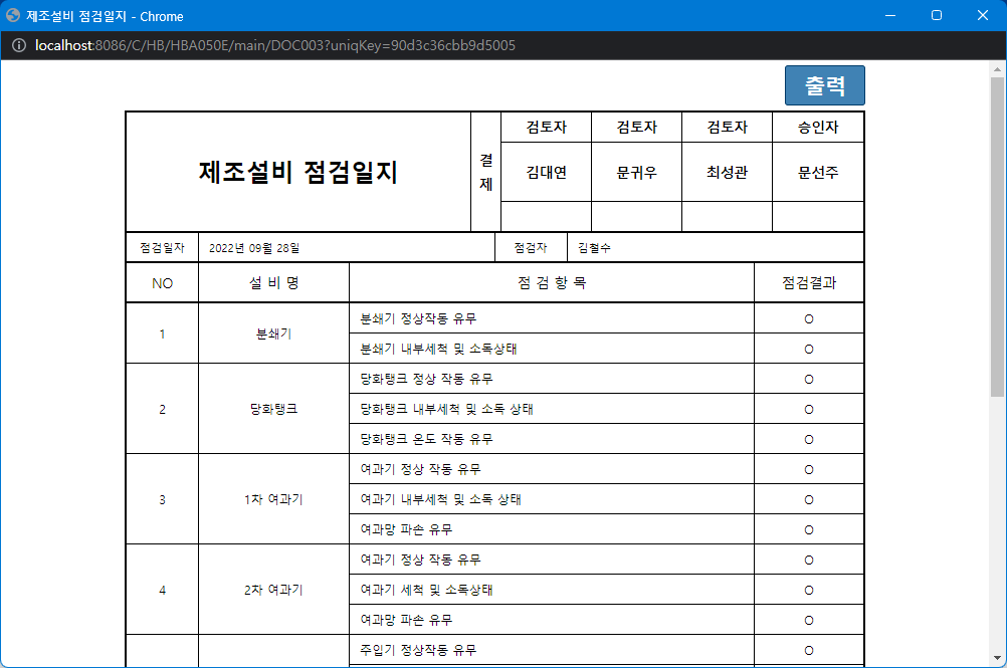Click the site information icon in address bar
Viewport: 1007px width, 668px height.
[19, 46]
